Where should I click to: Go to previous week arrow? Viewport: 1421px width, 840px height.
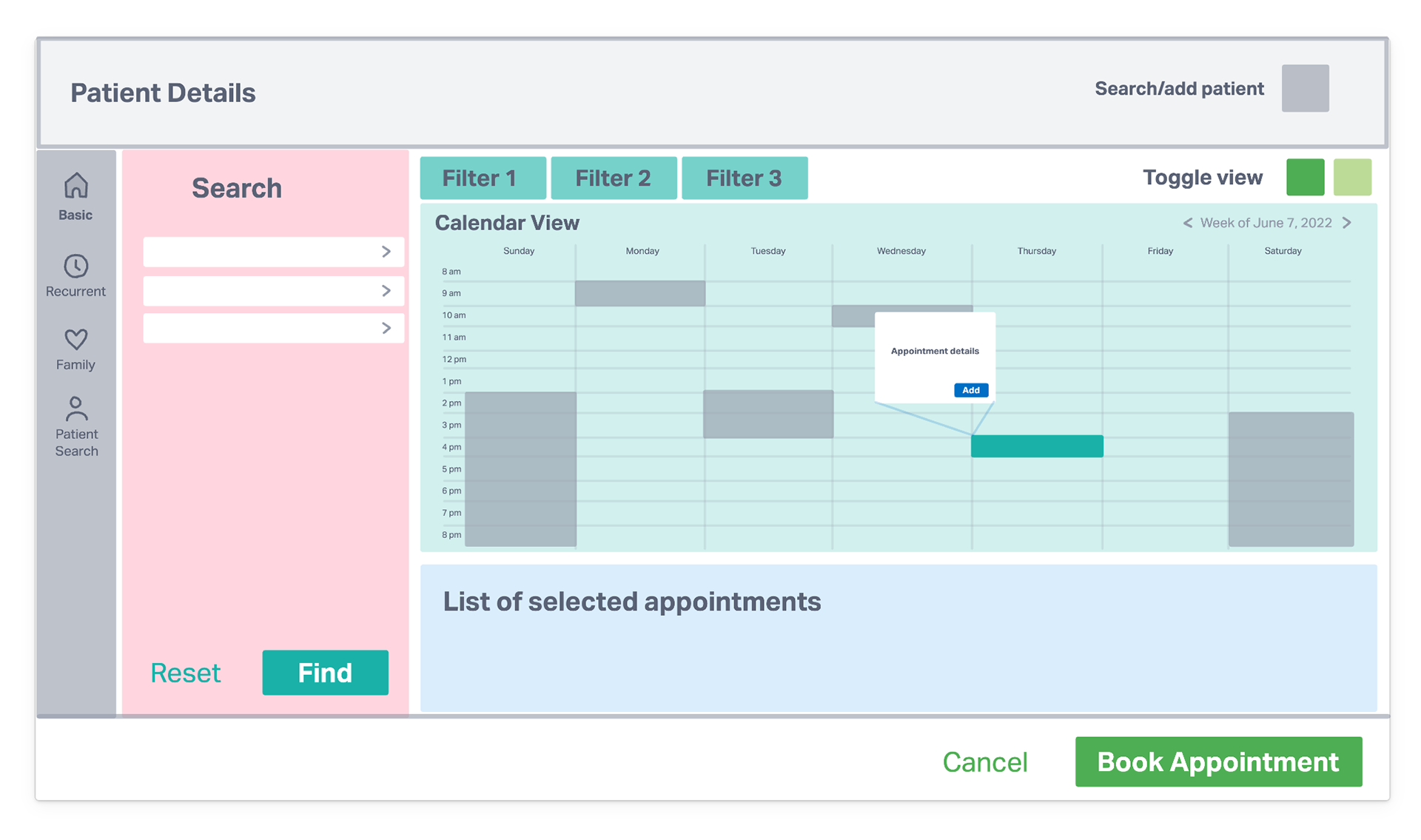click(x=1188, y=223)
